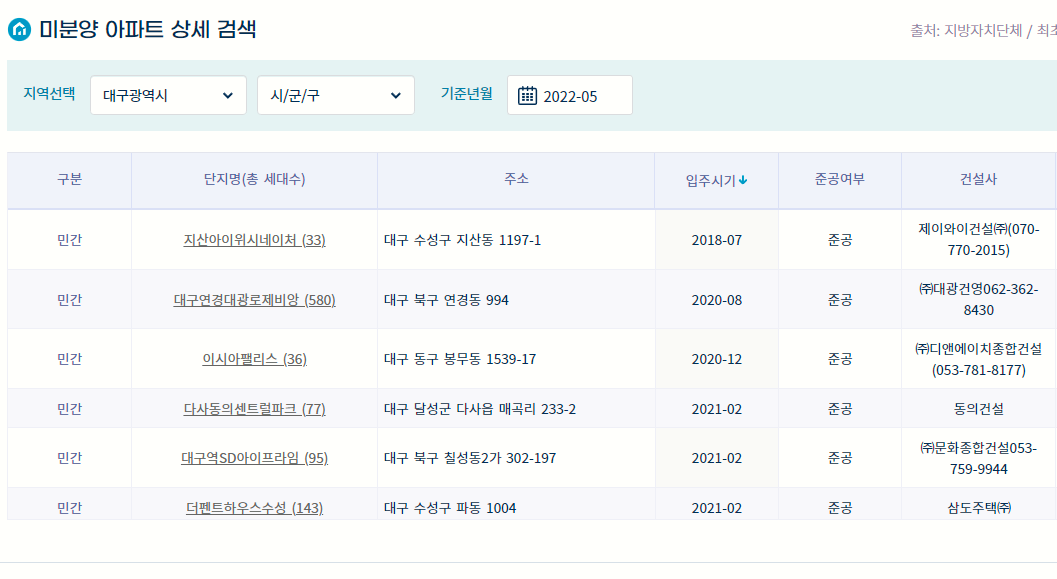Open 대구역SD아이프라임 (95) complex link
Viewport: 1057px width, 579px height.
click(x=254, y=458)
